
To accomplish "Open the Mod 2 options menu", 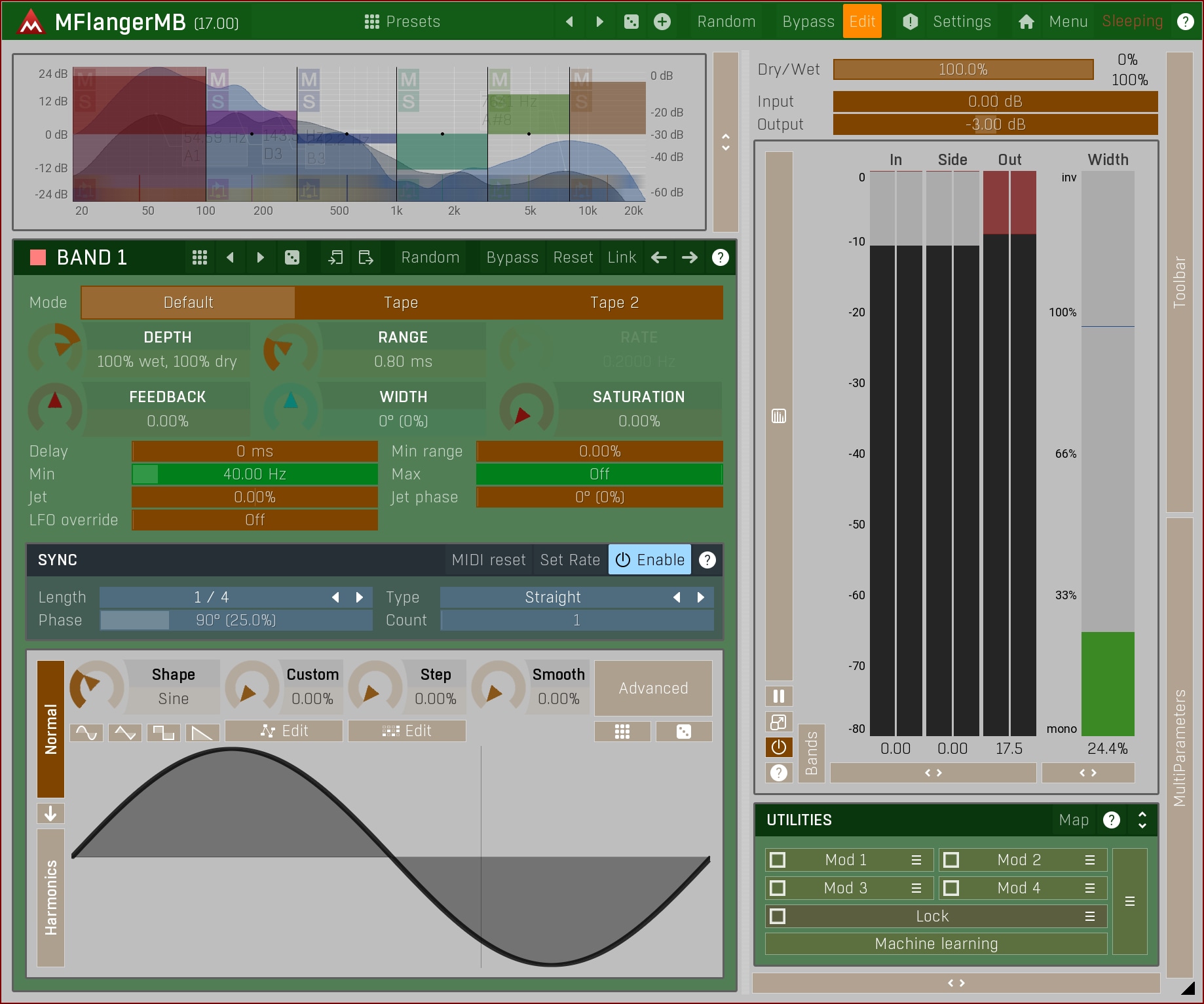I will coord(1090,860).
